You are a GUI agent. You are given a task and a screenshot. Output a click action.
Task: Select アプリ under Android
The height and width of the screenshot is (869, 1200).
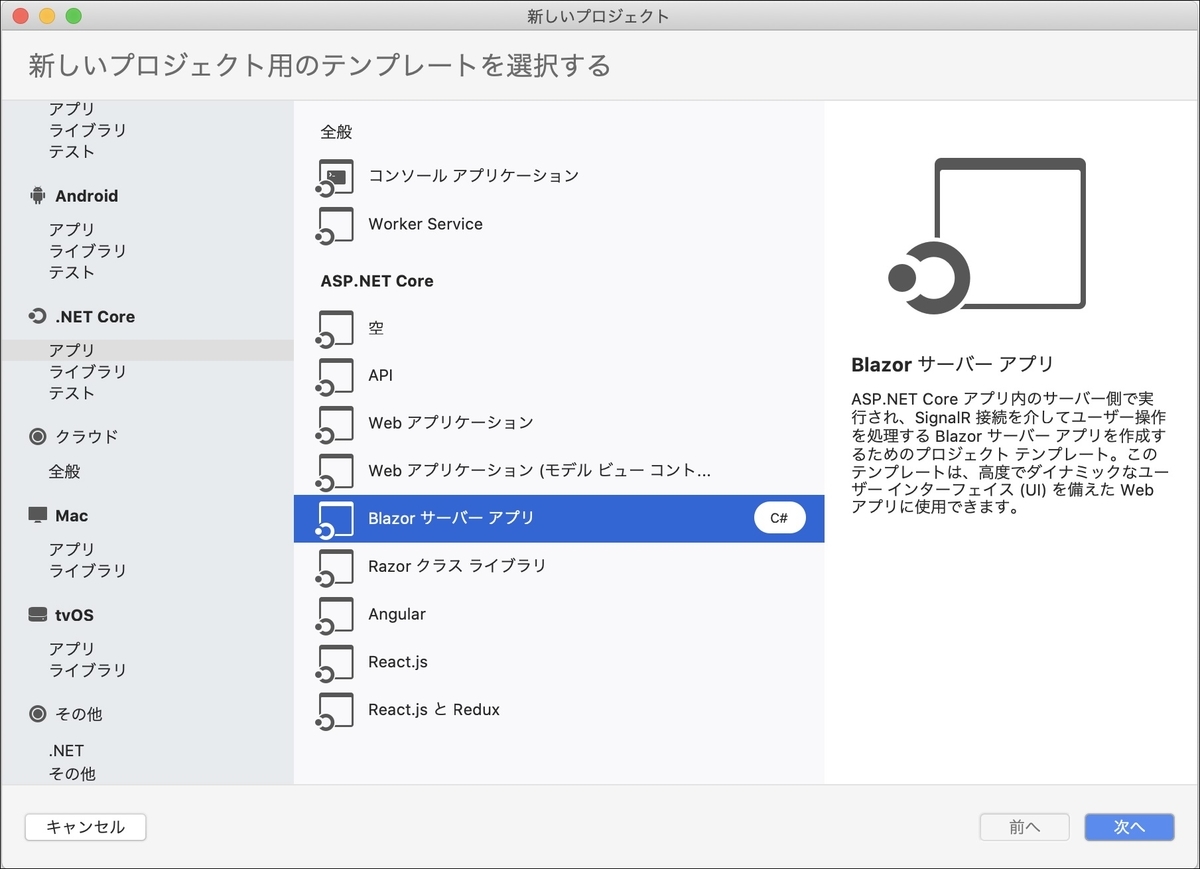pyautogui.click(x=72, y=229)
